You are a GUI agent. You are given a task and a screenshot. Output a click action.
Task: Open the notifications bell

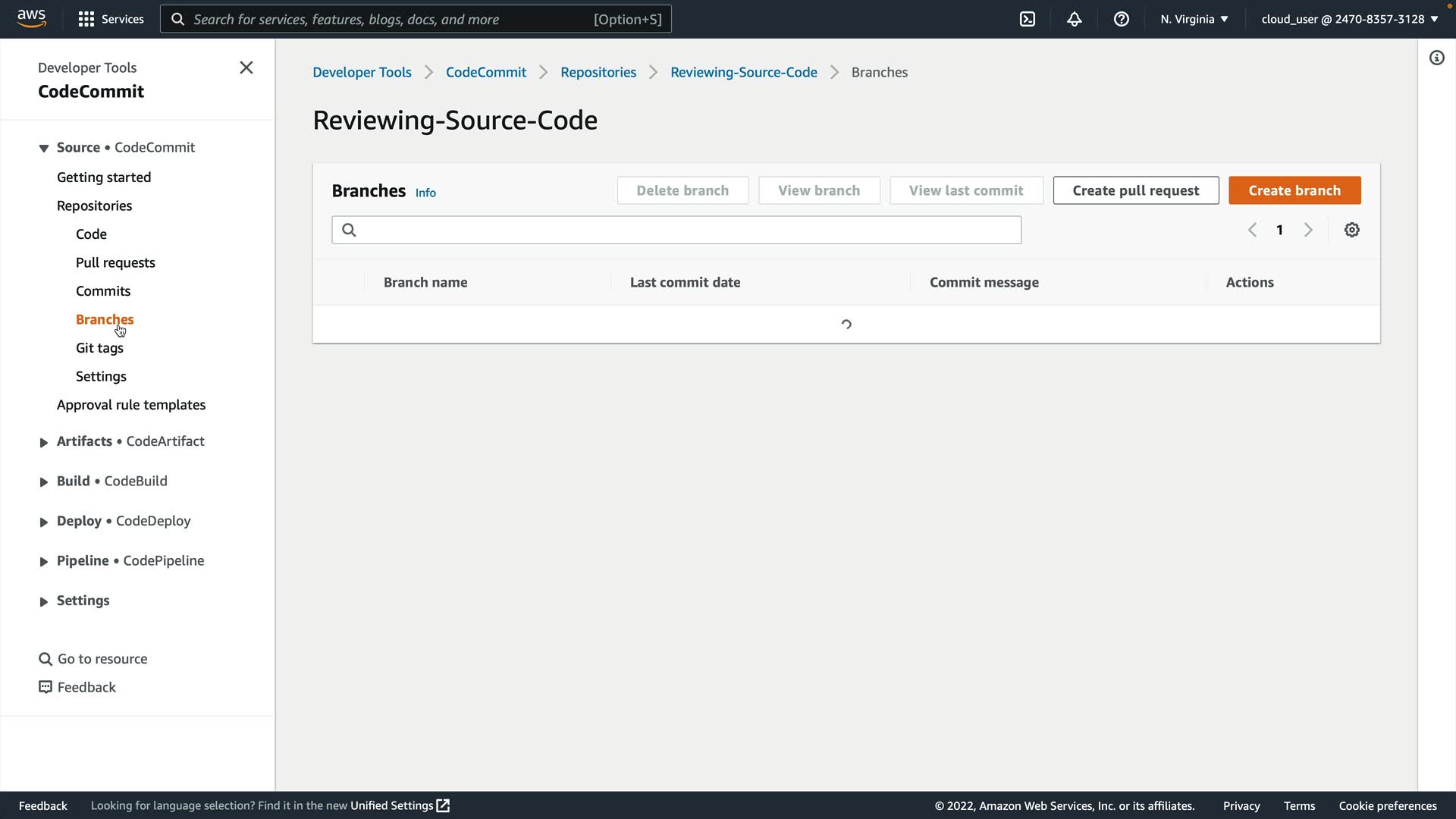point(1075,19)
